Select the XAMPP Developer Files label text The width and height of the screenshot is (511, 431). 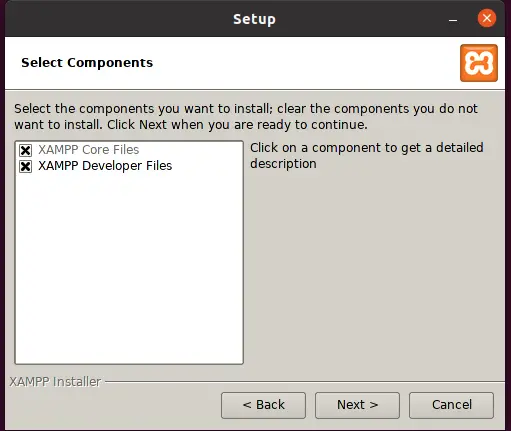pyautogui.click(x=105, y=166)
